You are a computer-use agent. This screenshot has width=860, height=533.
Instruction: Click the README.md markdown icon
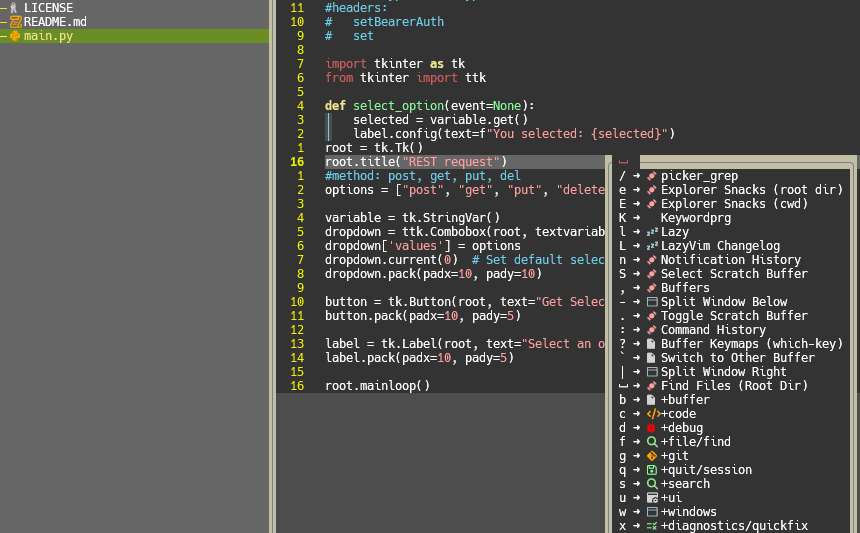pyautogui.click(x=15, y=22)
